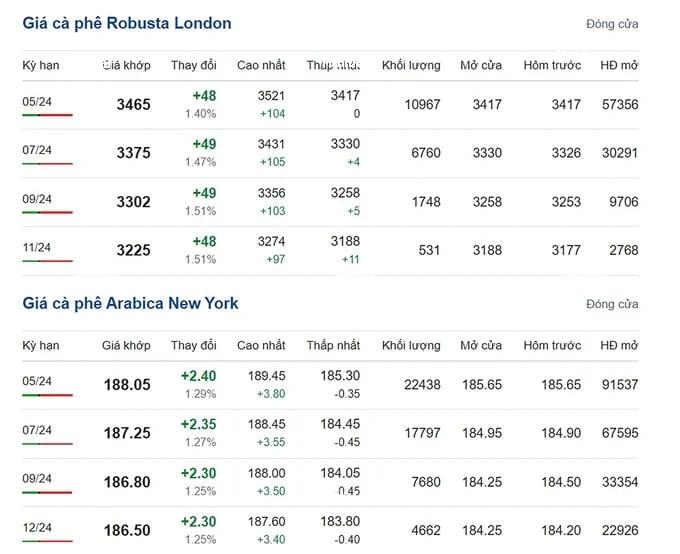Image resolution: width=680 pixels, height=554 pixels.
Task: Click Khối lượng header in the Robusta table
Action: (x=411, y=66)
